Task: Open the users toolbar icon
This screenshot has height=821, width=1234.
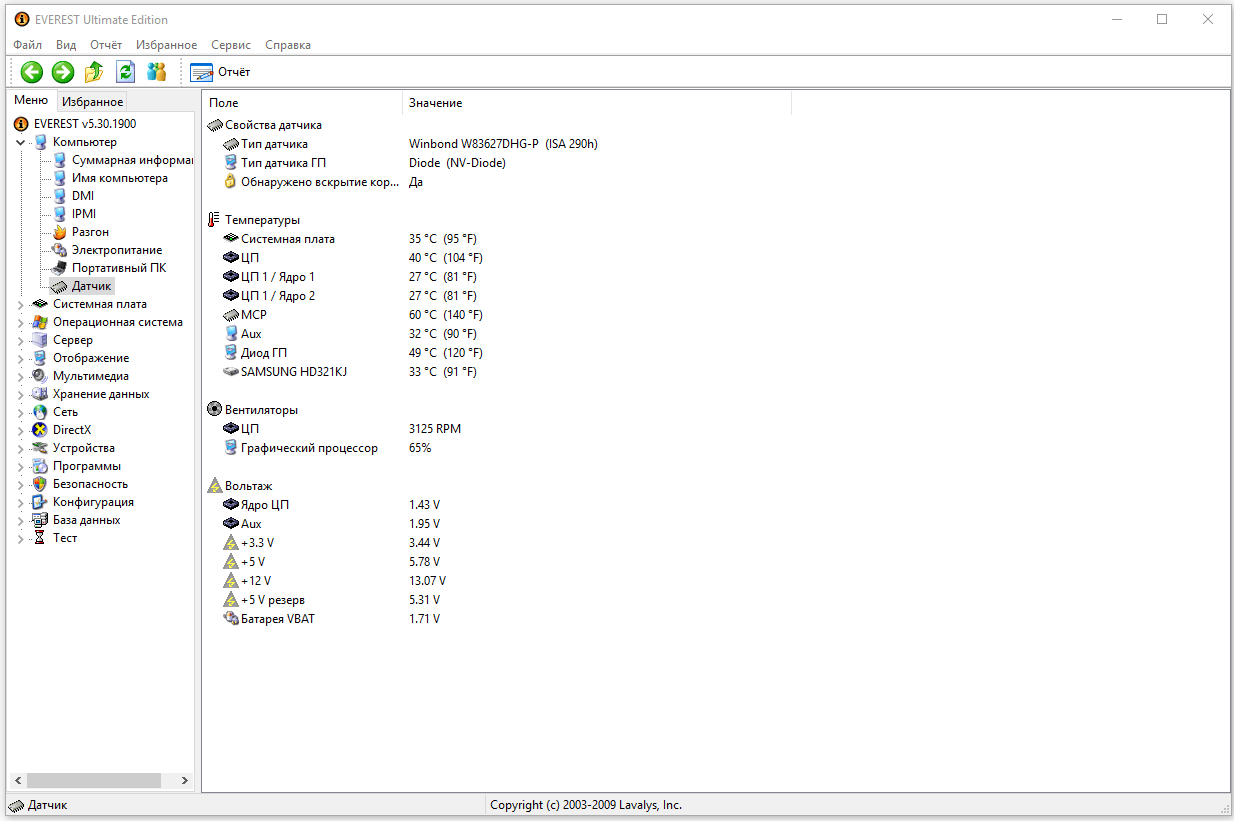Action: tap(156, 72)
